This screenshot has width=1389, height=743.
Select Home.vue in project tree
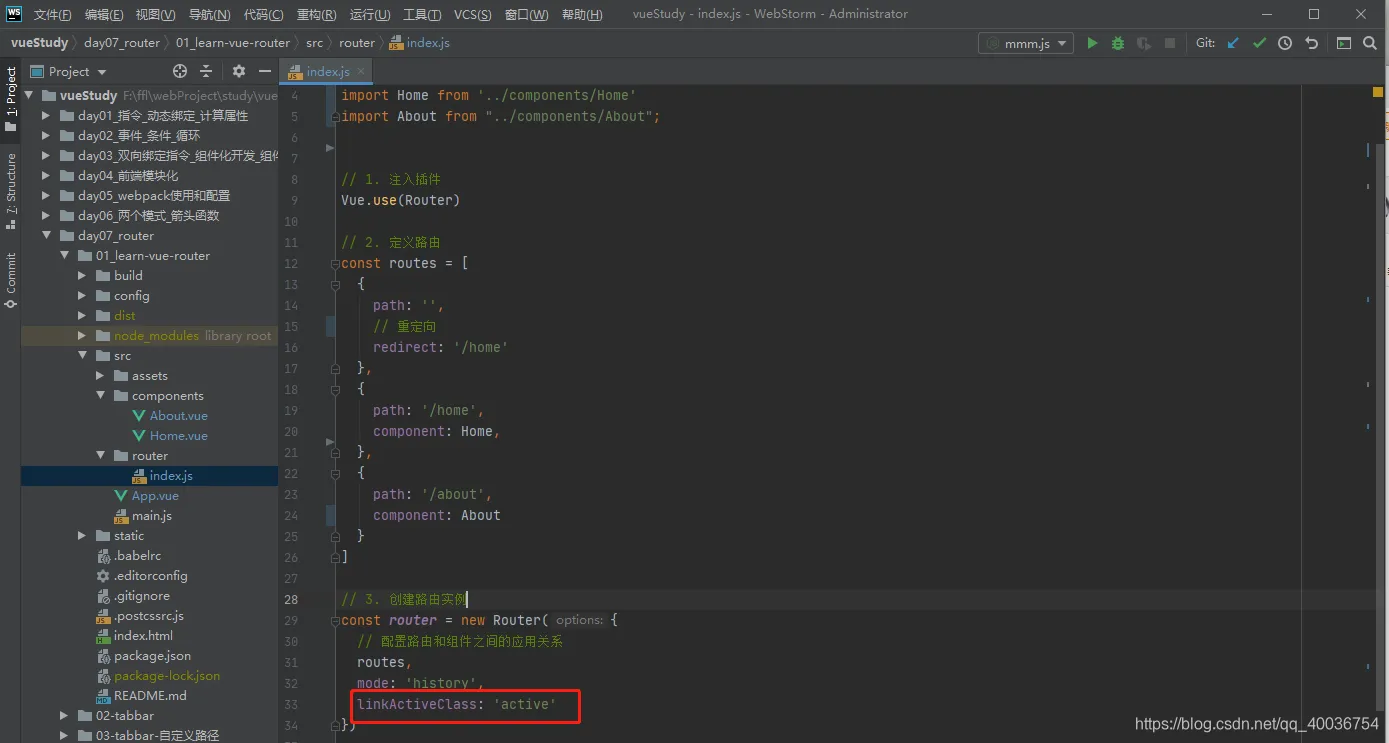coord(179,436)
